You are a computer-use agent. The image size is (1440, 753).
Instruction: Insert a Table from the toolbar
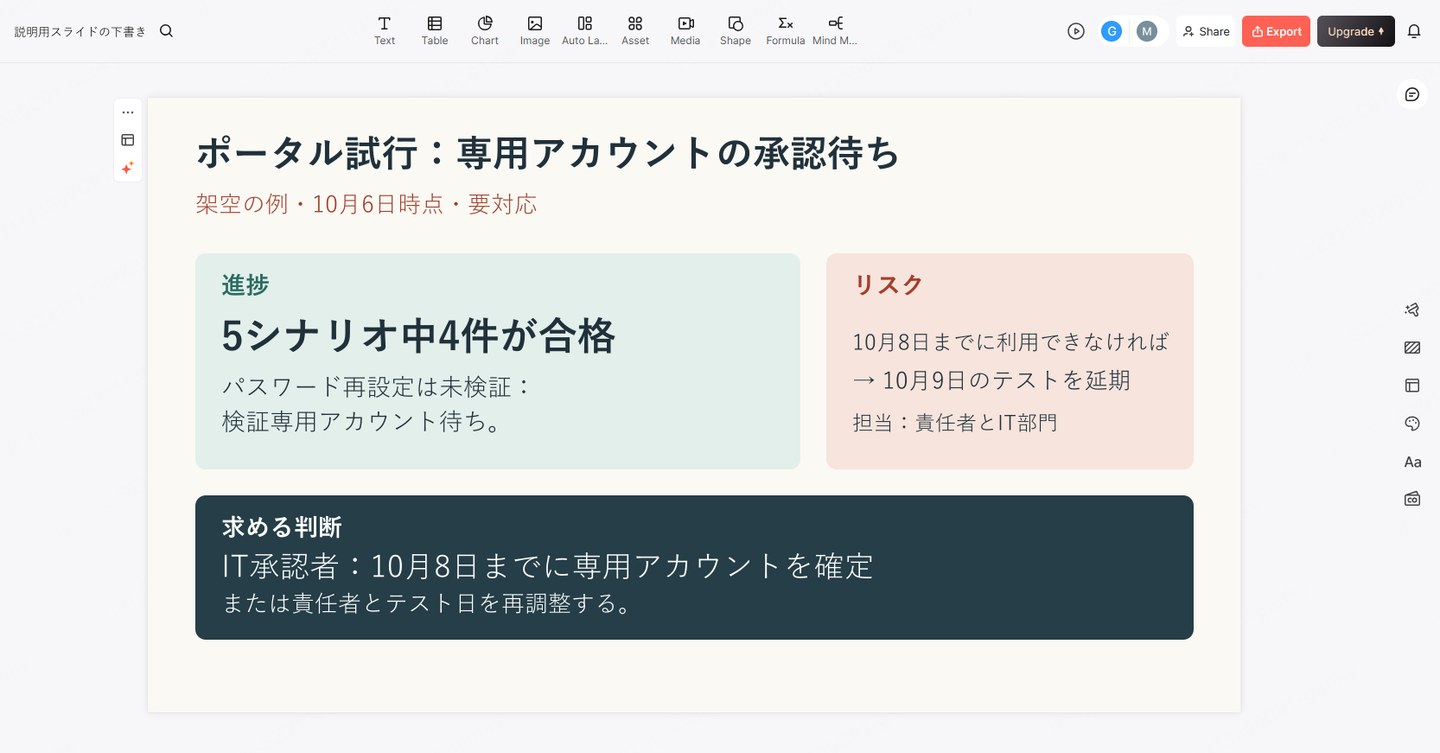click(434, 31)
